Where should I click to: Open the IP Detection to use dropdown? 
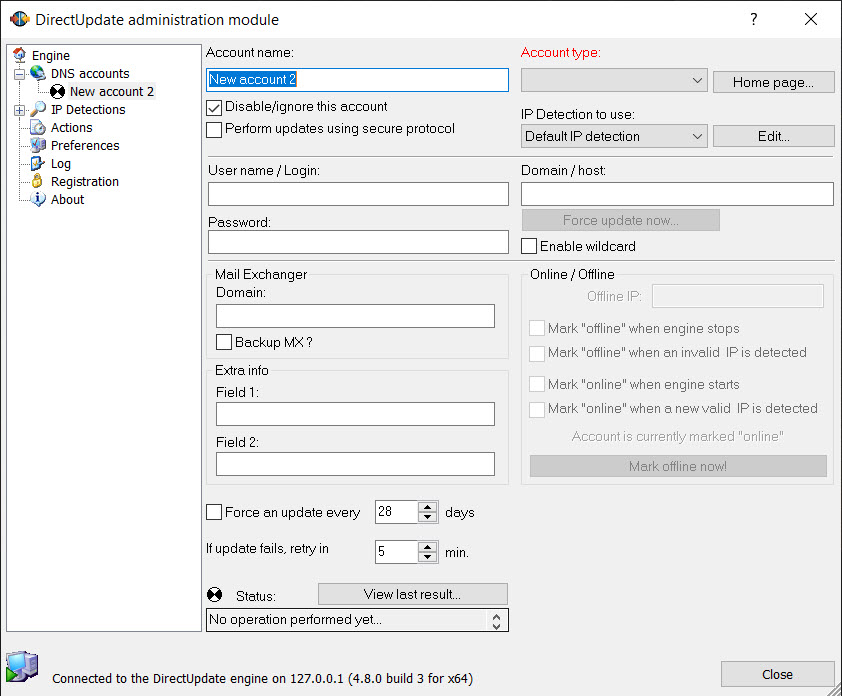(x=614, y=136)
